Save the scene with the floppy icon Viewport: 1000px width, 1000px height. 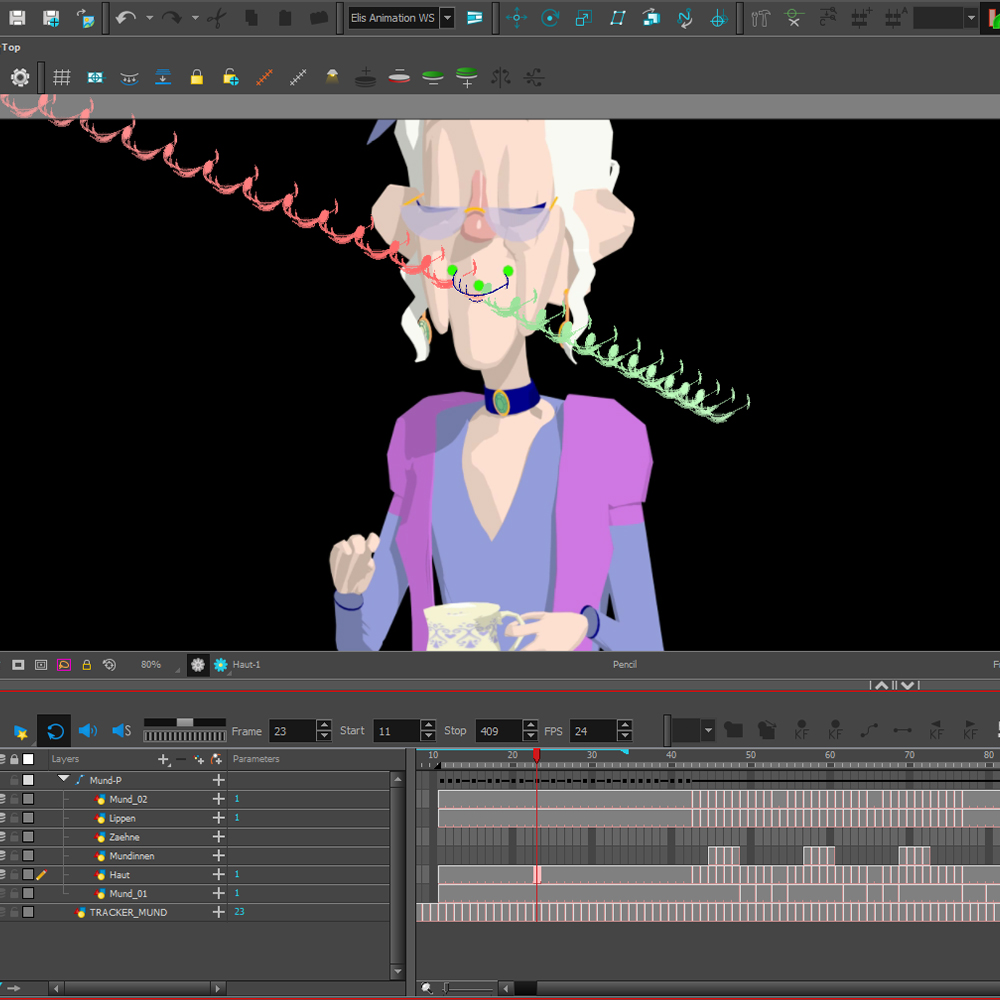(x=17, y=18)
